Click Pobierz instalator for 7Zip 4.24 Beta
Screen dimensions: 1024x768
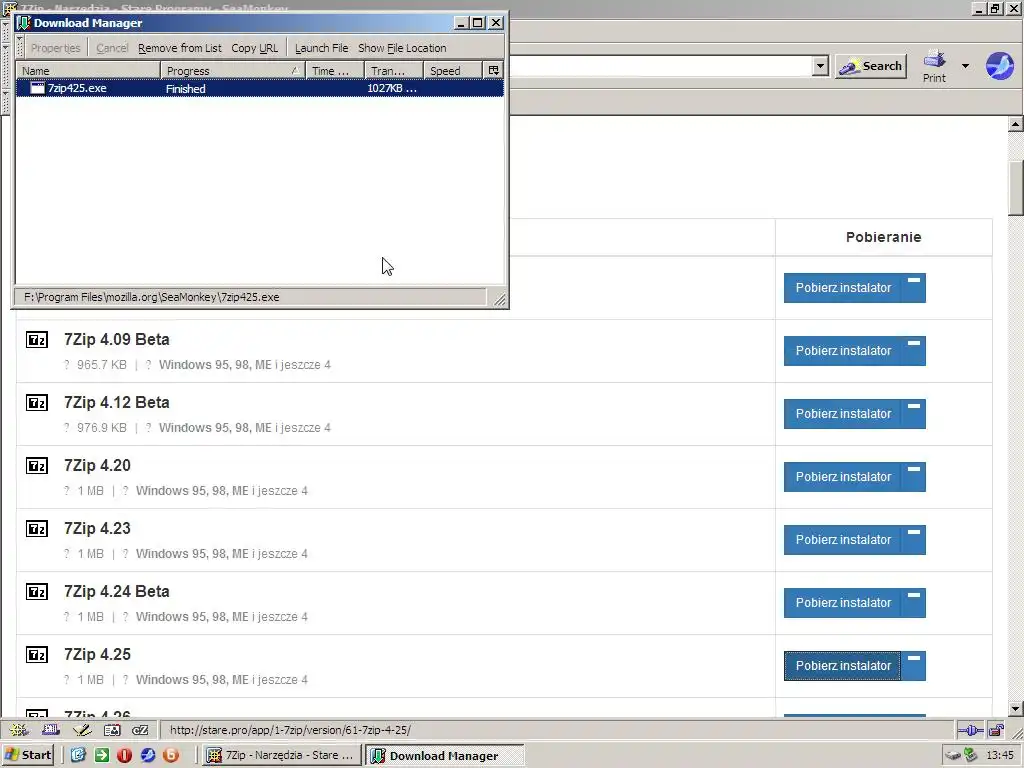click(x=842, y=603)
